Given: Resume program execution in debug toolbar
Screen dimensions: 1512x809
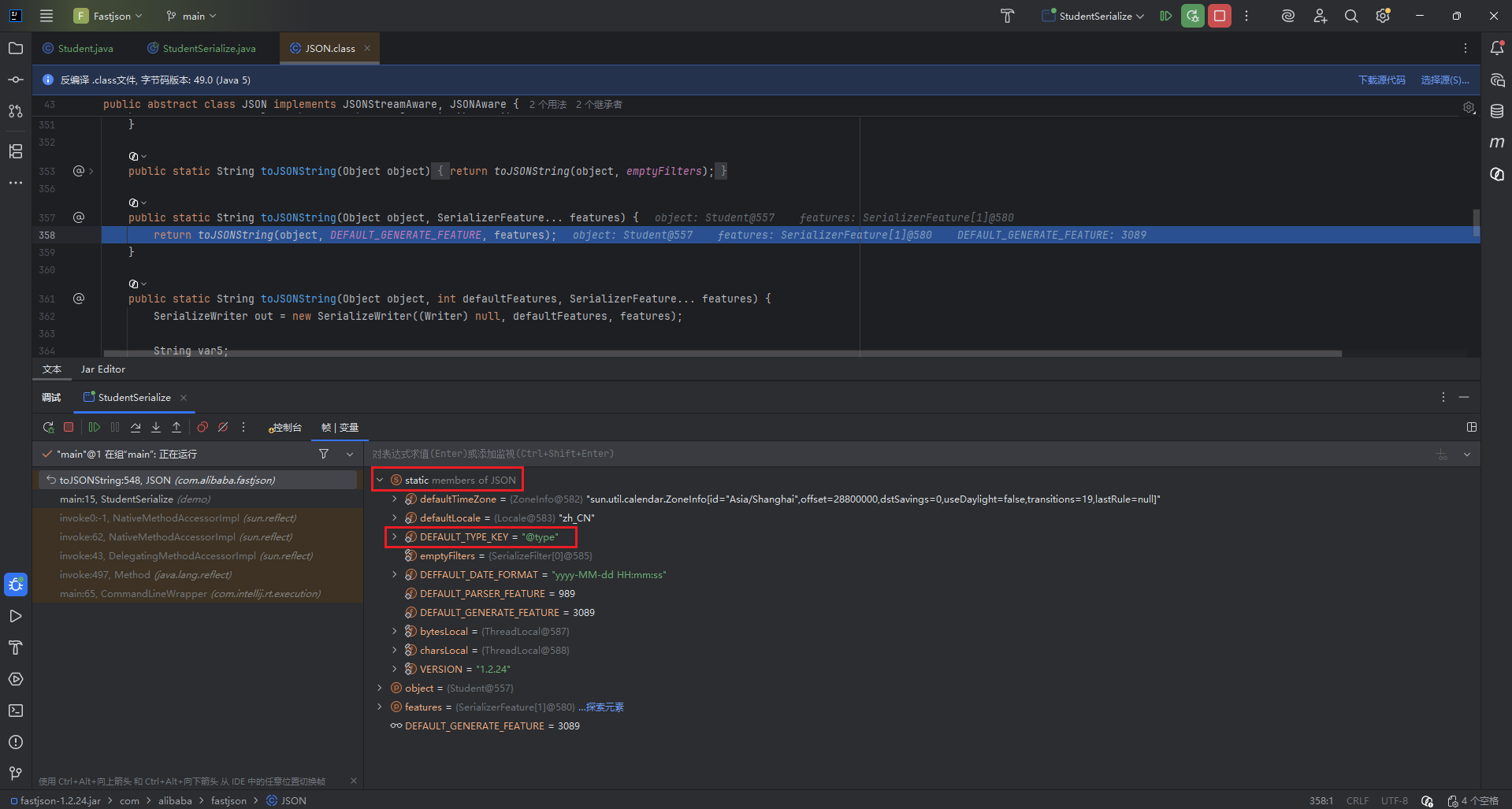Looking at the screenshot, I should [x=95, y=427].
